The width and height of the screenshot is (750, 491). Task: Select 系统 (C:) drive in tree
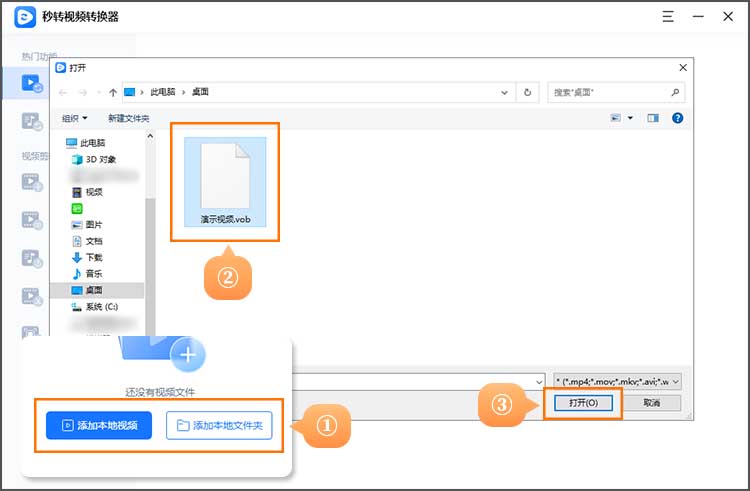(95, 306)
